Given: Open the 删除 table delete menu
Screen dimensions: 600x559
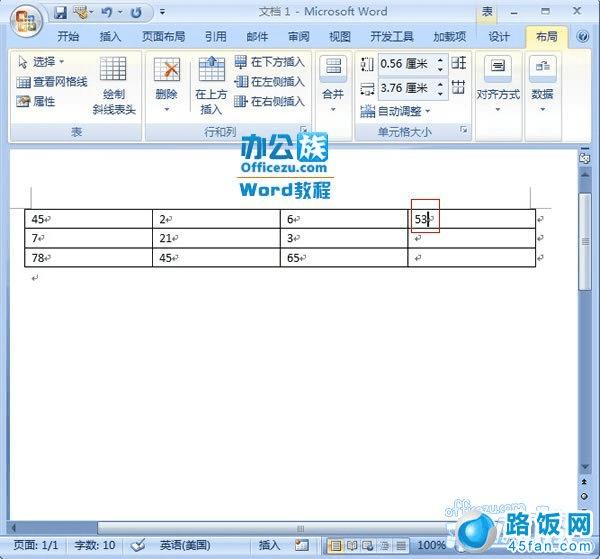Looking at the screenshot, I should 166,85.
